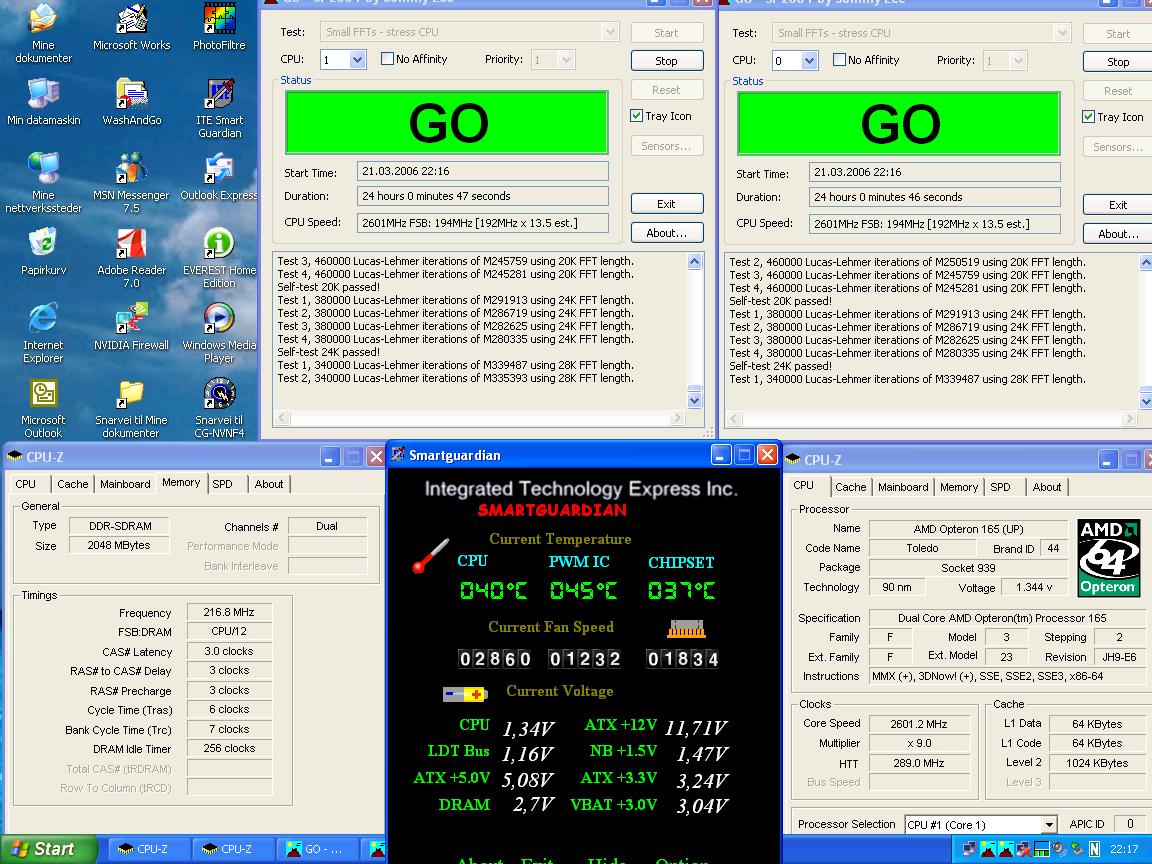This screenshot has height=864, width=1152.
Task: Open Test dropdown in right stress window
Action: pos(1062,33)
